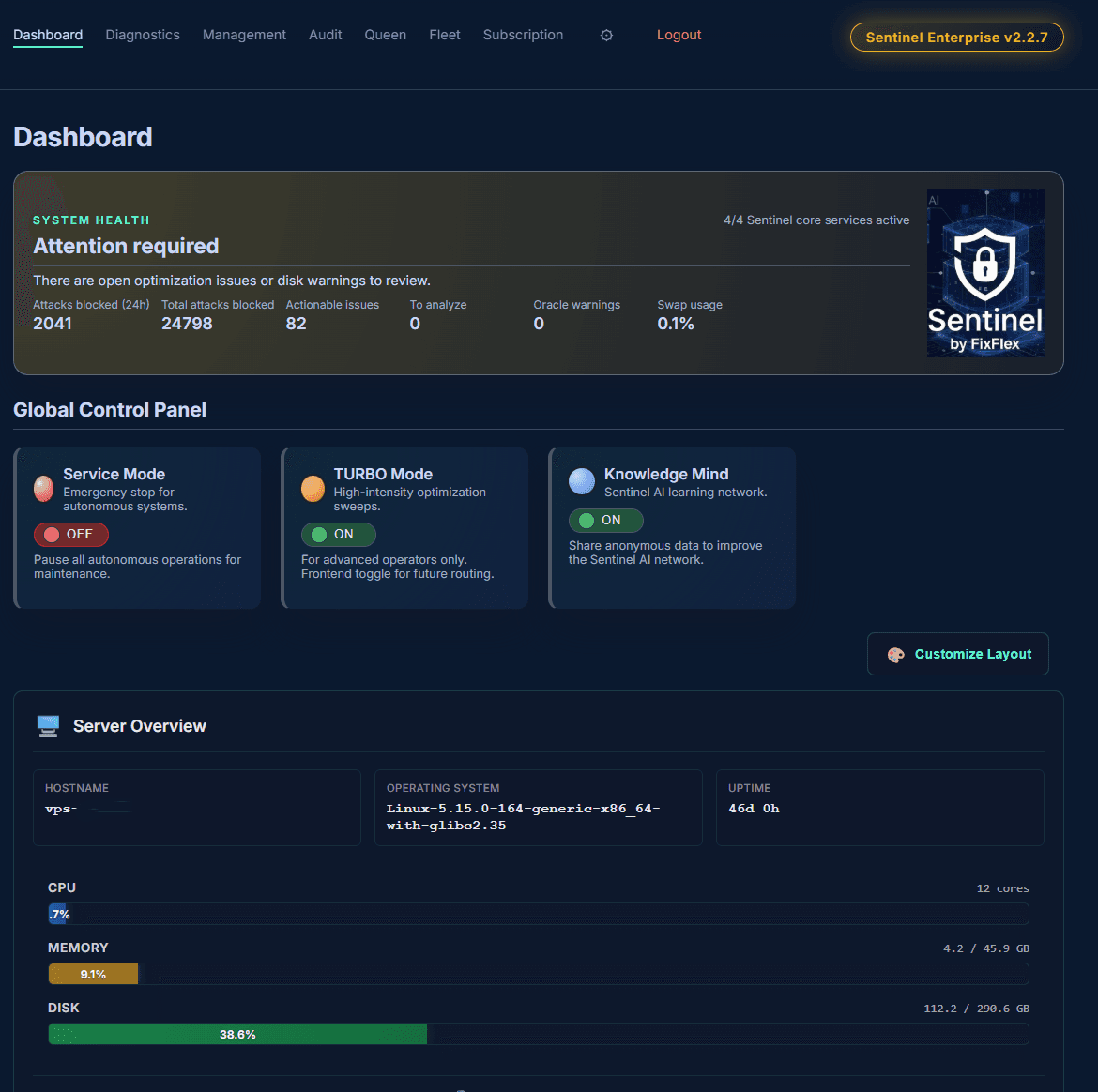This screenshot has width=1098, height=1092.
Task: Click the blue Knowledge Mind icon
Action: 581,481
